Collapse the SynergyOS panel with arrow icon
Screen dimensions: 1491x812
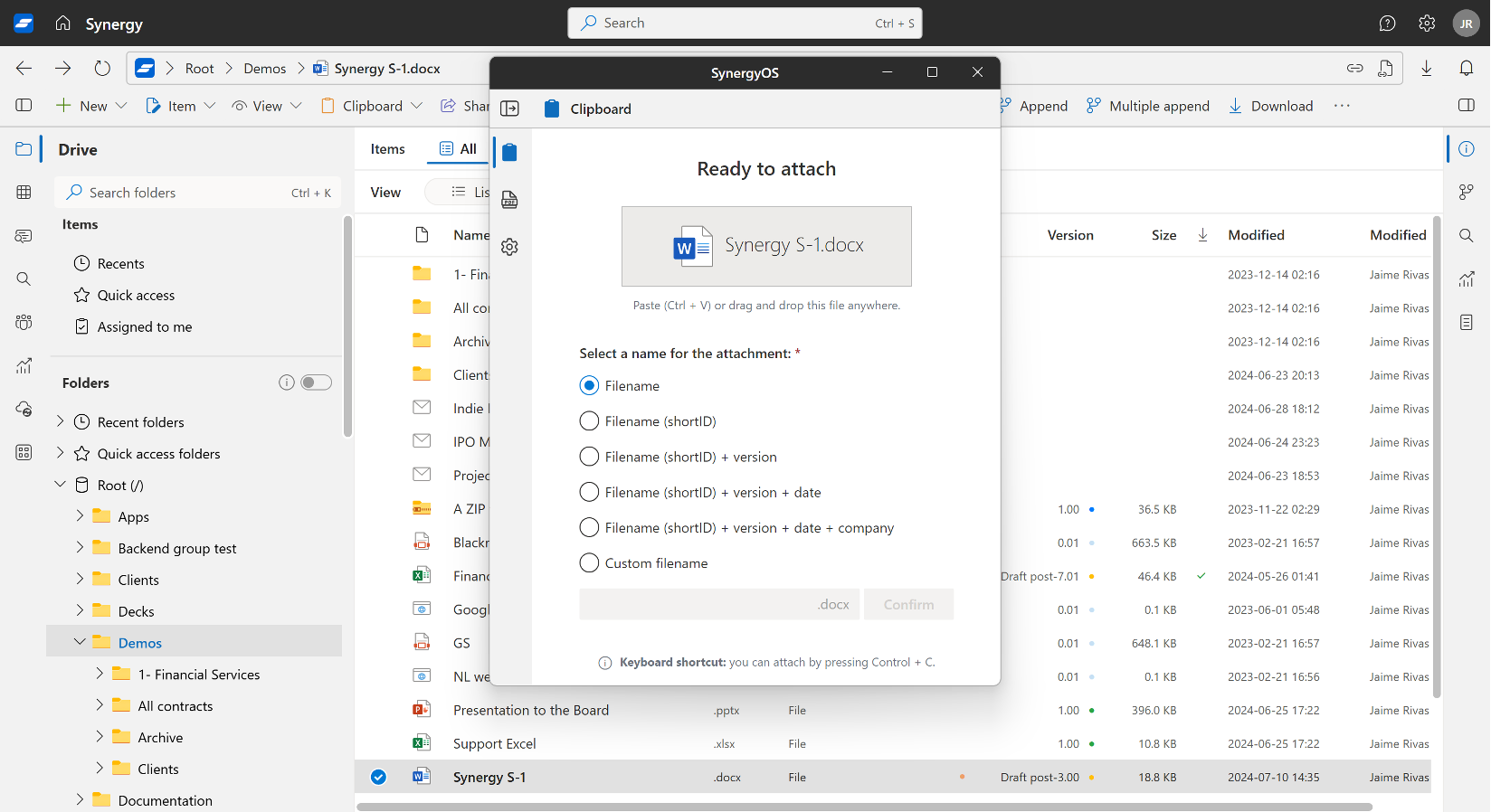click(510, 109)
